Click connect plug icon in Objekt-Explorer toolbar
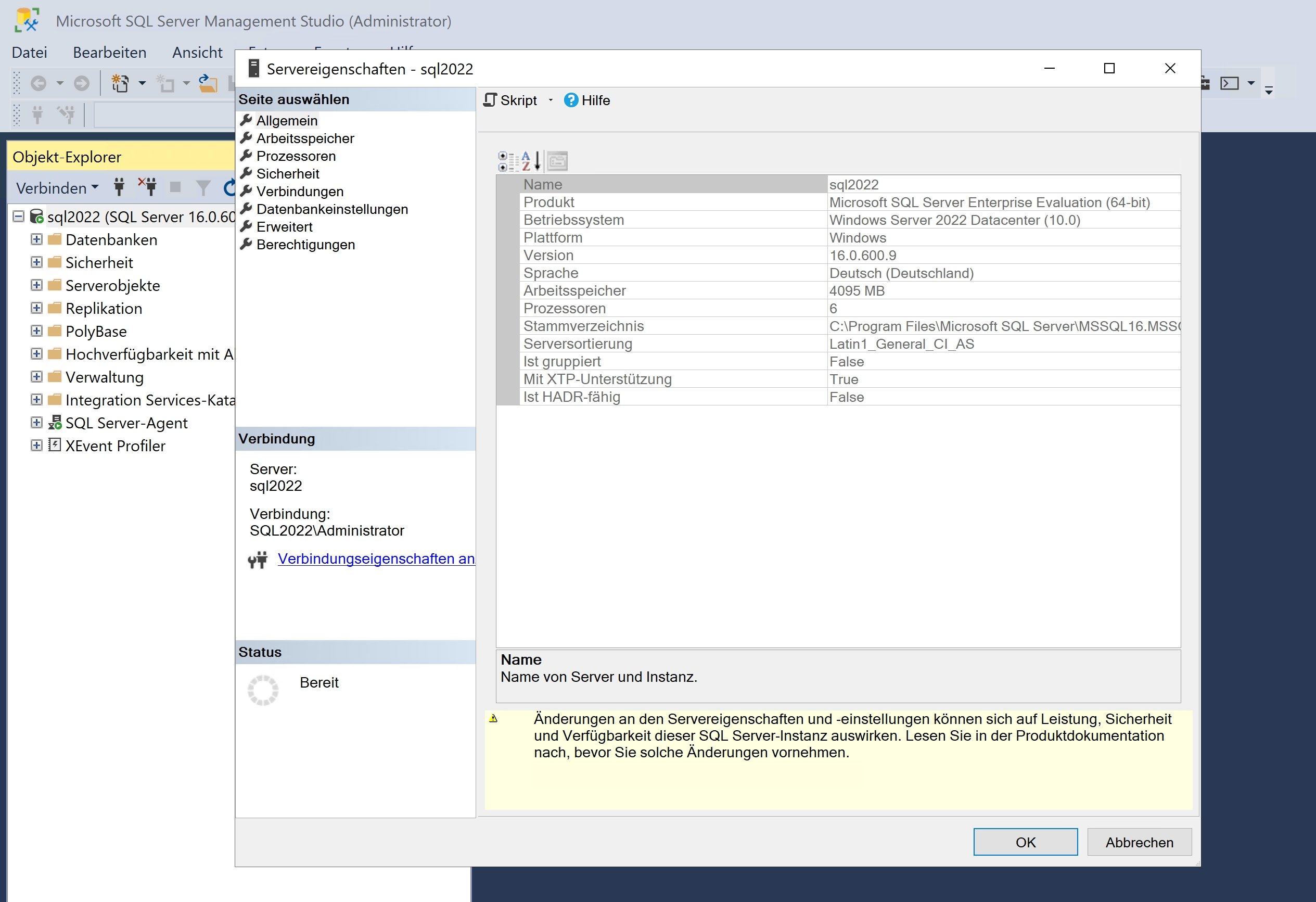Viewport: 1316px width, 902px height. (x=119, y=187)
